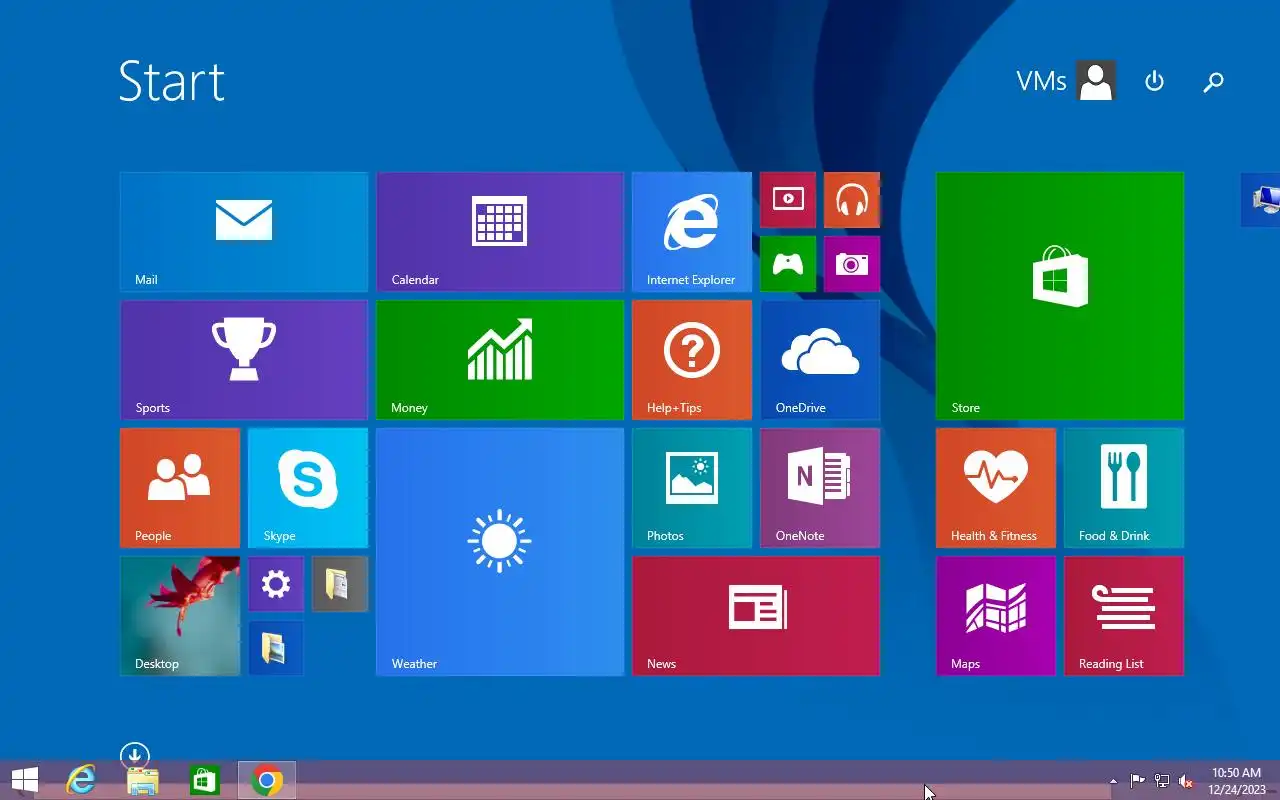The height and width of the screenshot is (800, 1280).
Task: Open the PC settings gear tile
Action: pos(276,584)
